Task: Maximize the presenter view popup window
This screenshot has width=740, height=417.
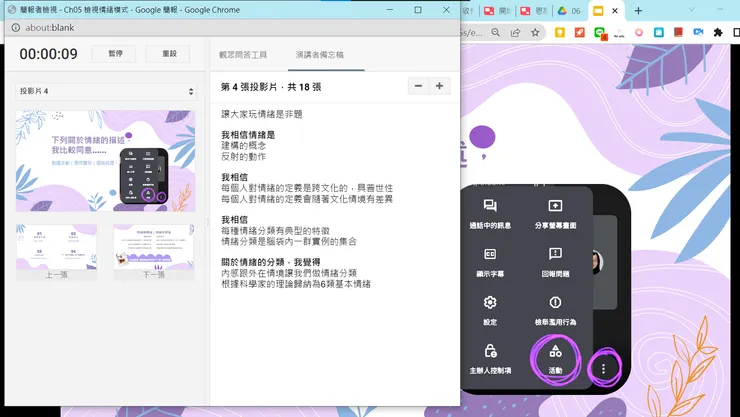Action: [418, 10]
